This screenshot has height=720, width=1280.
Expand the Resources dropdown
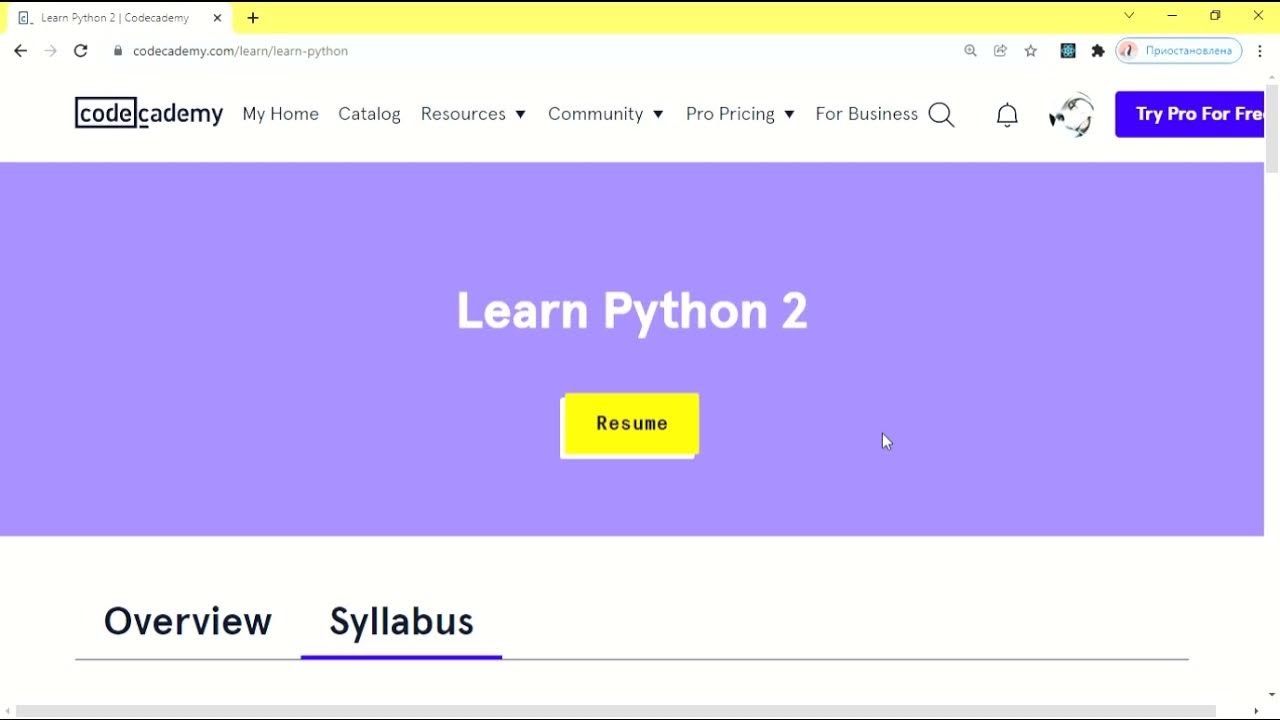point(473,114)
